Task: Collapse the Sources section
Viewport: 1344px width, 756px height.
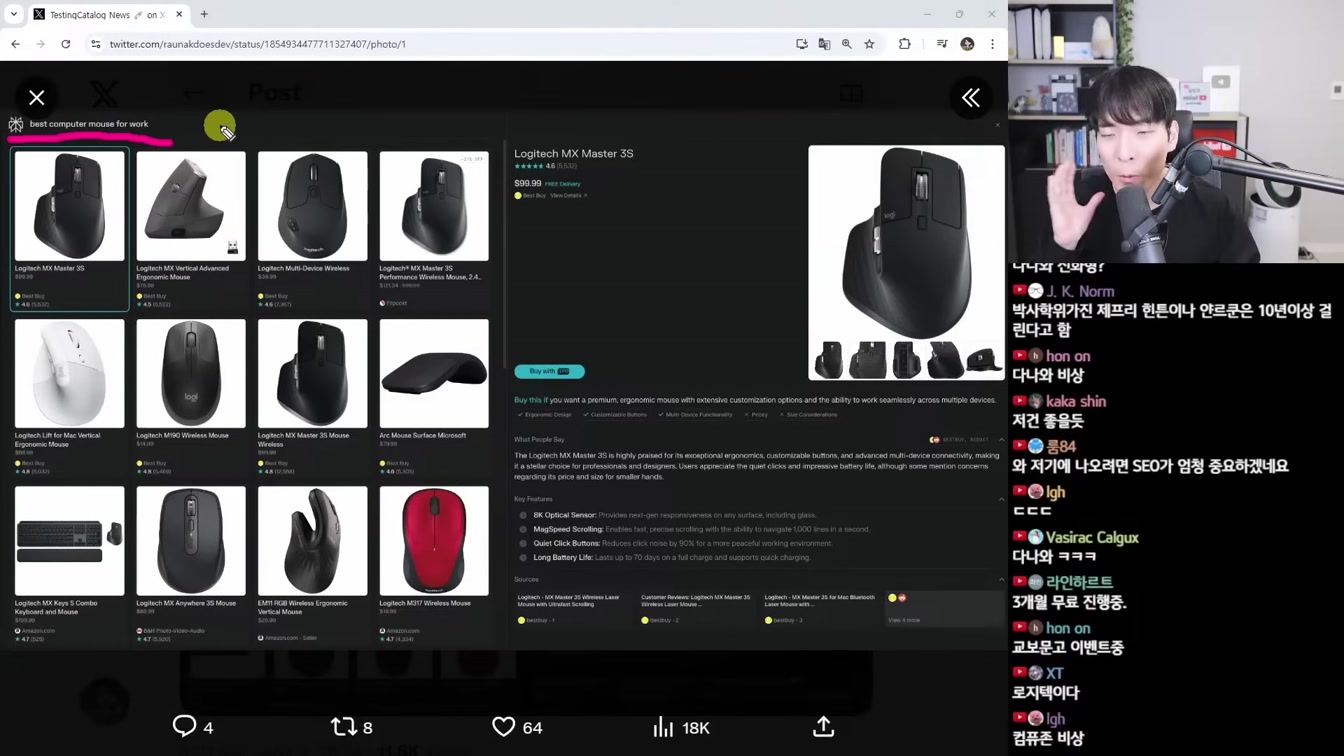Action: (1001, 580)
